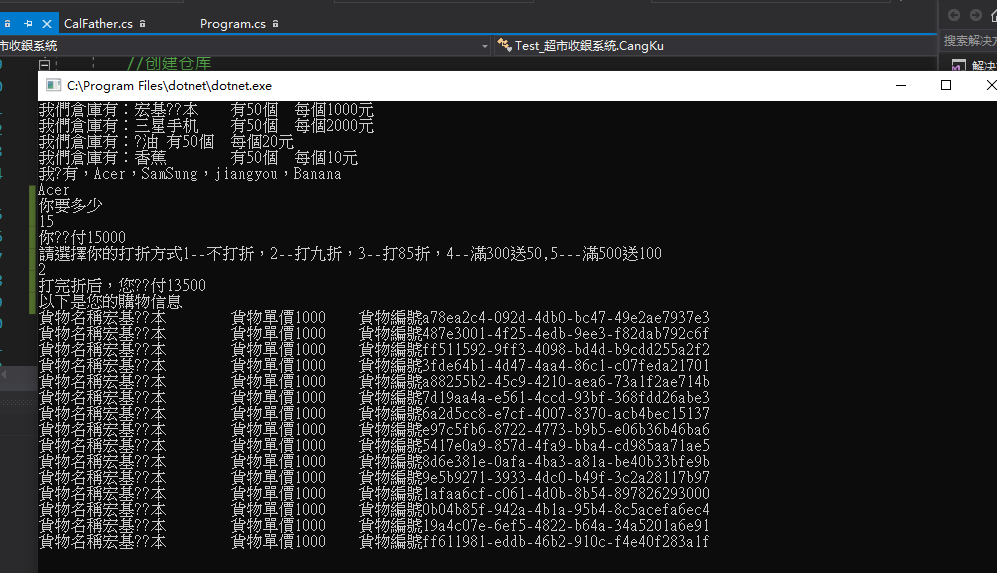
Task: Click the 香蕉 inventory line in console
Action: click(x=198, y=157)
